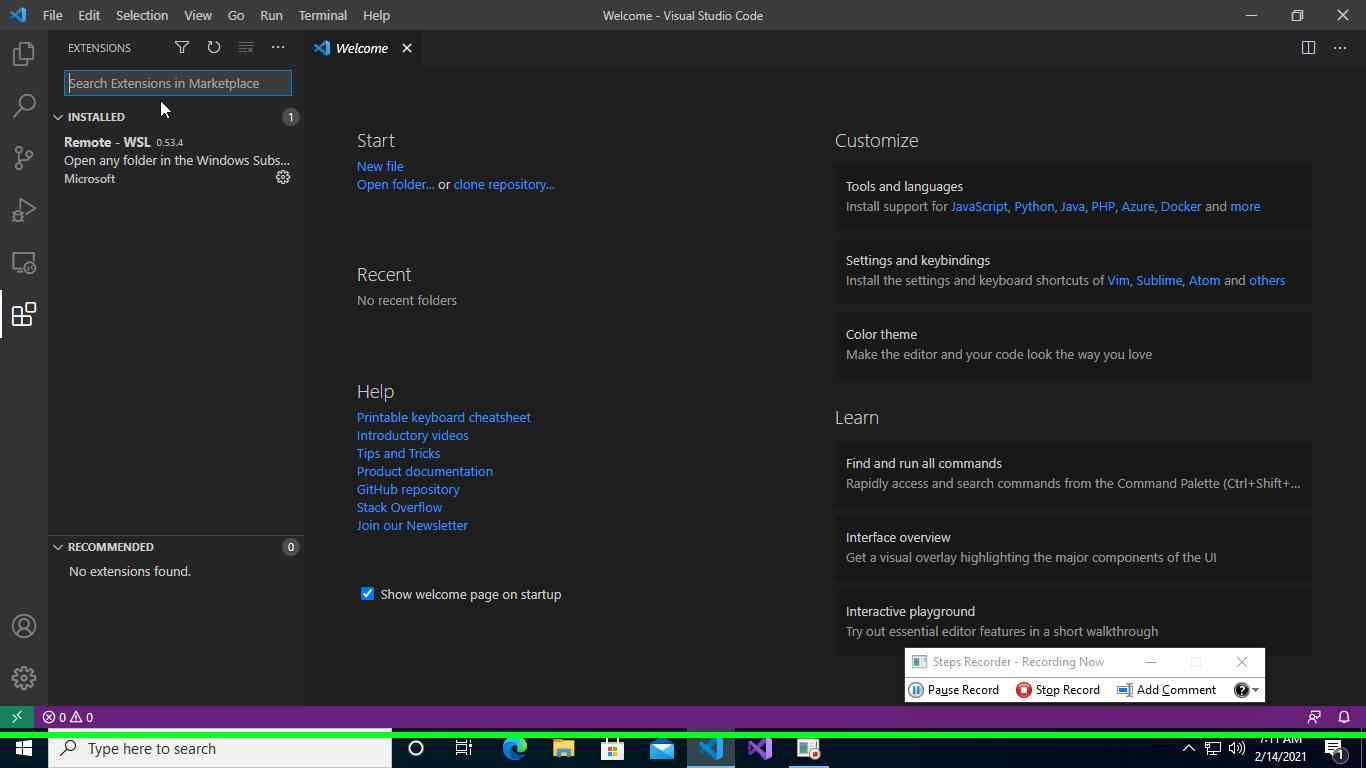Open the Tips and Tricks link

click(x=398, y=453)
